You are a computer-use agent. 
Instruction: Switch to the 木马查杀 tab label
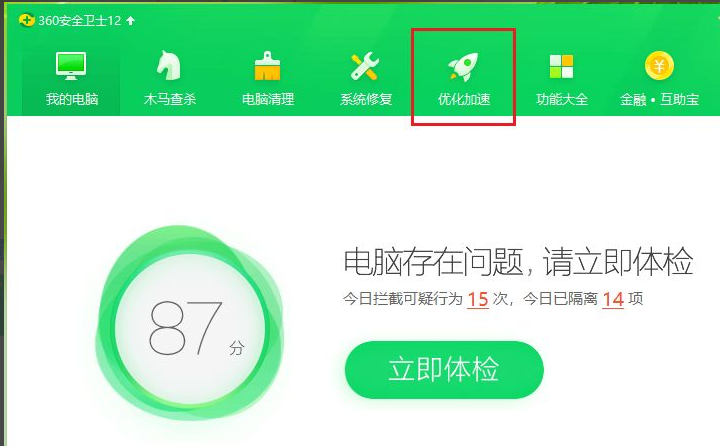[x=170, y=99]
